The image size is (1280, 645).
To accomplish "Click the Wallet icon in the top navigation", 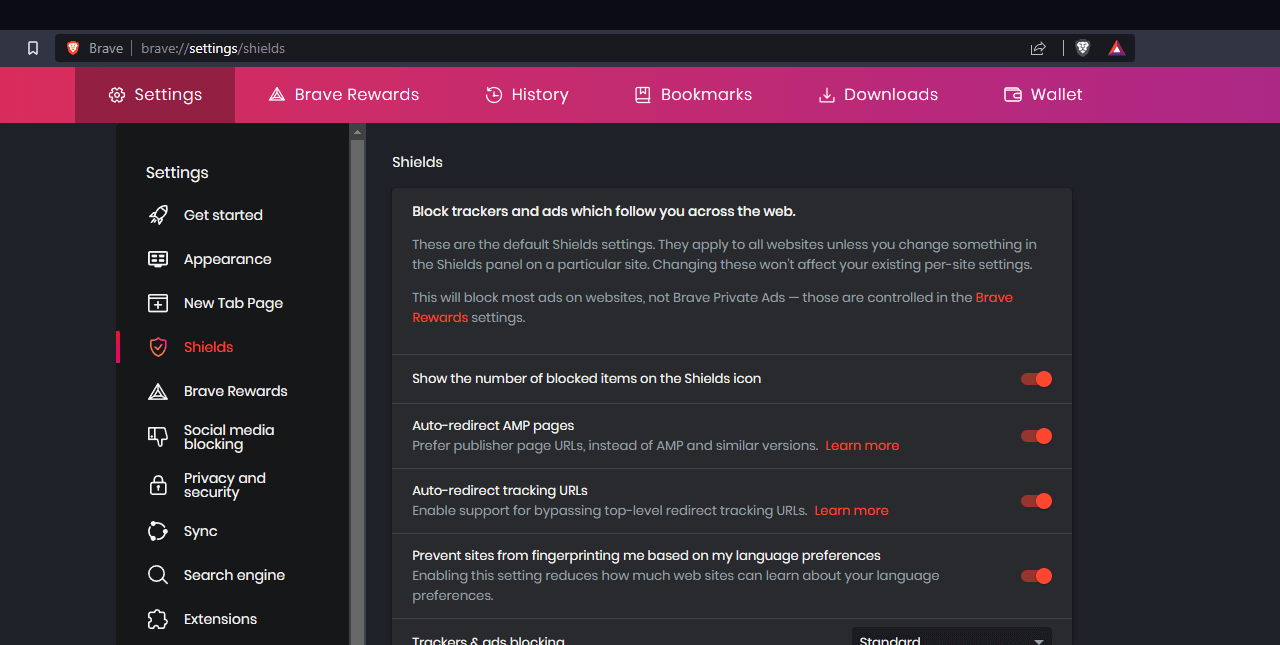I will (x=1012, y=95).
